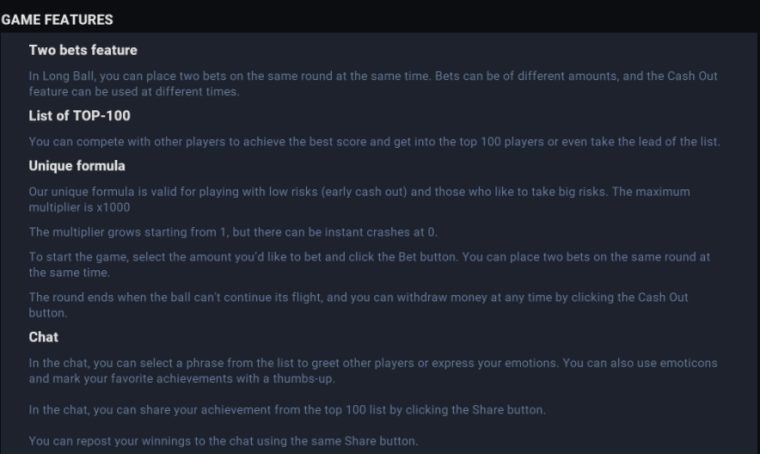Click the text about top 100 players

[374, 142]
